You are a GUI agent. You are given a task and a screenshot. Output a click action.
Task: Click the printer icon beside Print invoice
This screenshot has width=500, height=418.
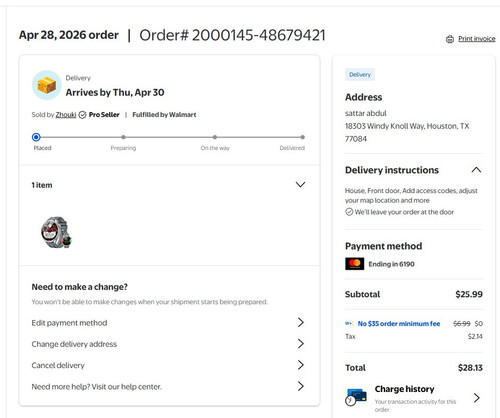click(450, 39)
